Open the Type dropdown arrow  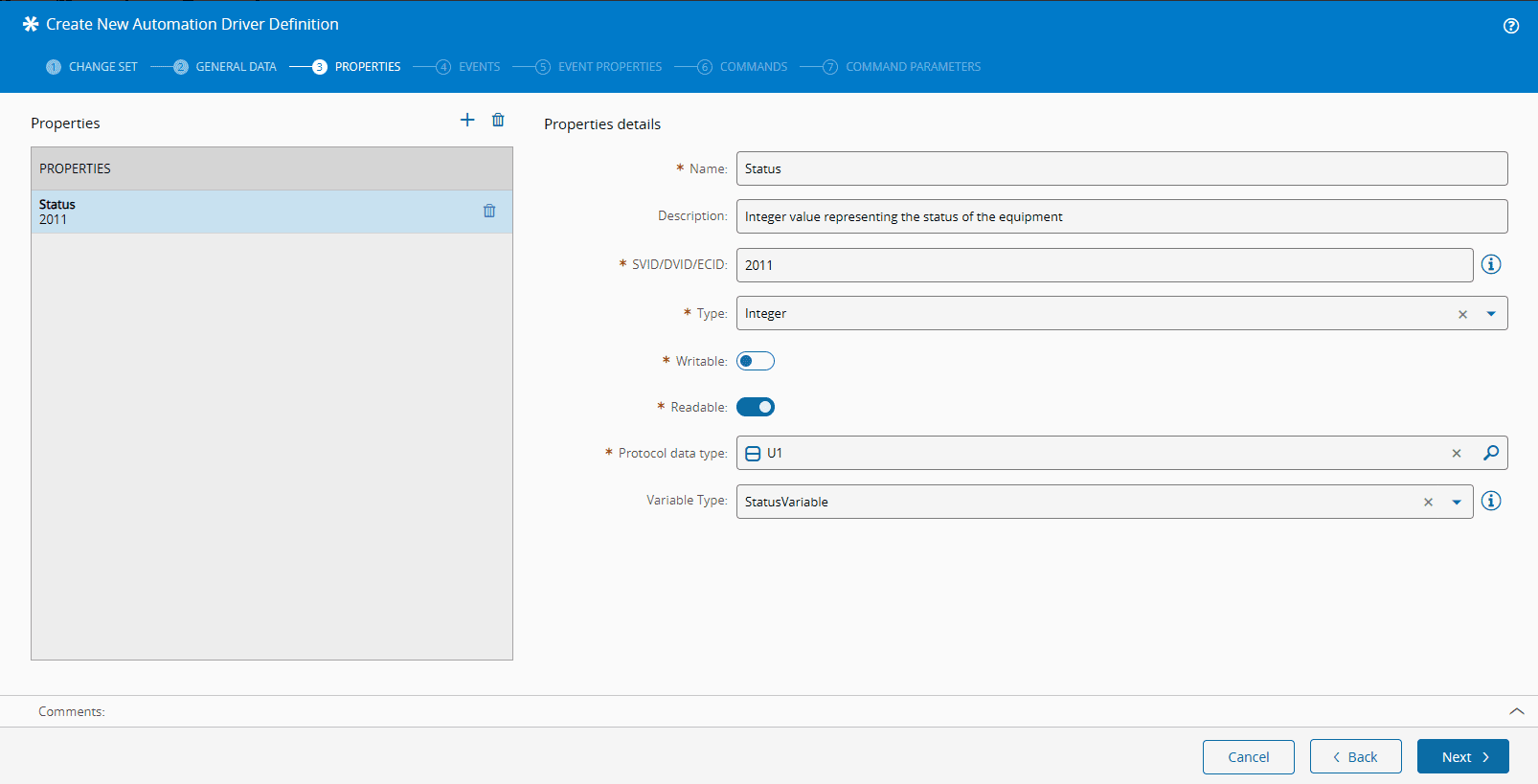pos(1491,314)
